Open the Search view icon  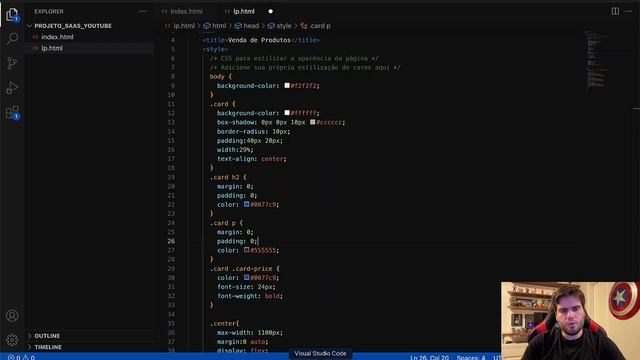(x=12, y=39)
